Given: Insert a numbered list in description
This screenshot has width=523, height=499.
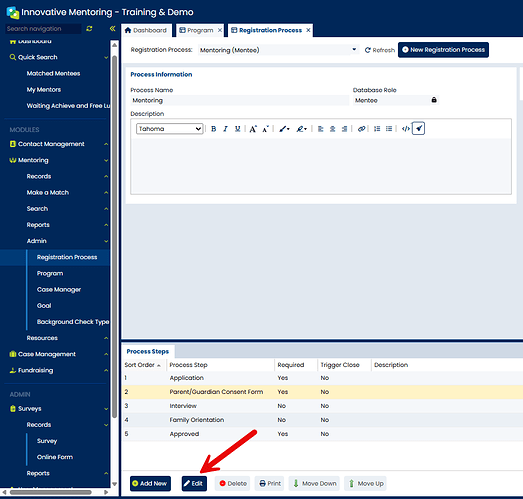Looking at the screenshot, I should [377, 129].
